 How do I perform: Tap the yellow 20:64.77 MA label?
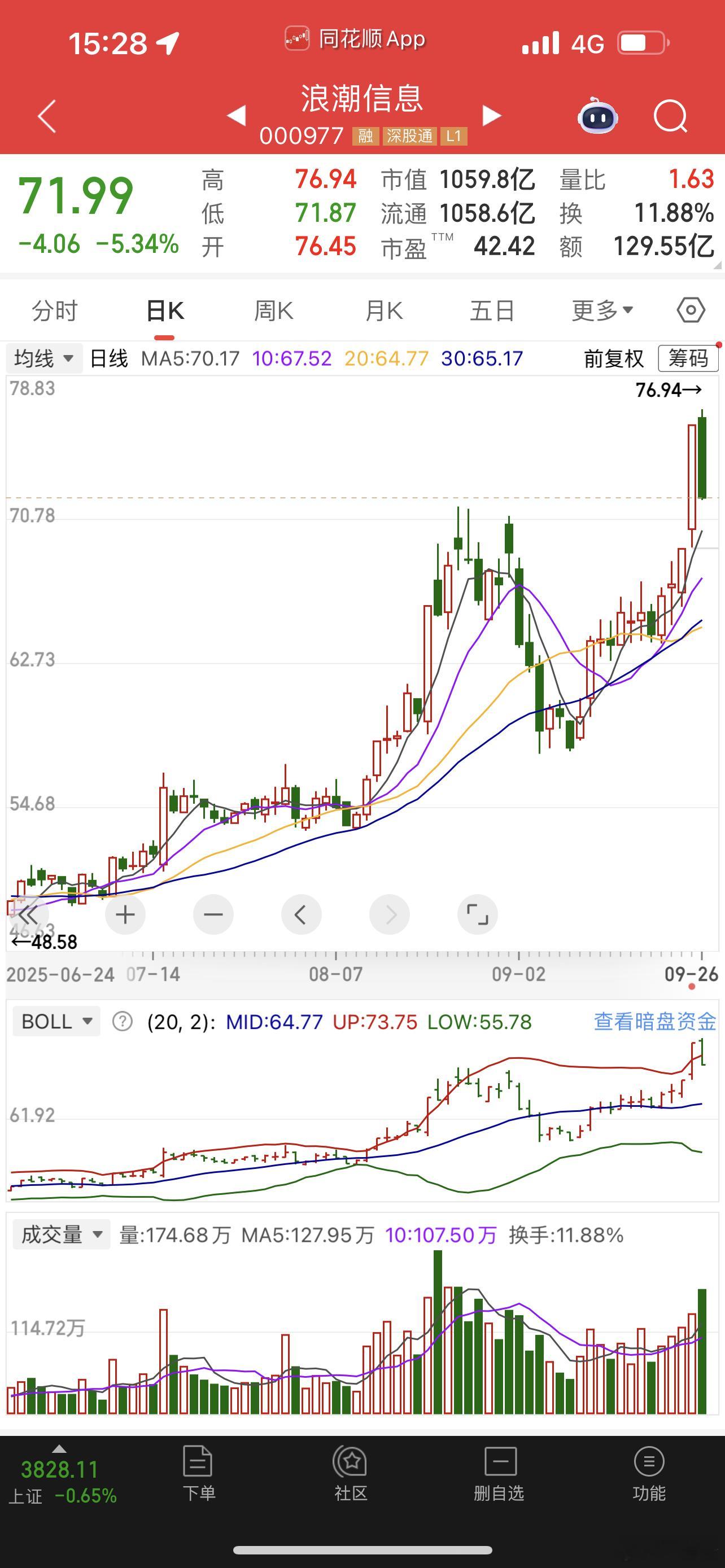click(387, 358)
